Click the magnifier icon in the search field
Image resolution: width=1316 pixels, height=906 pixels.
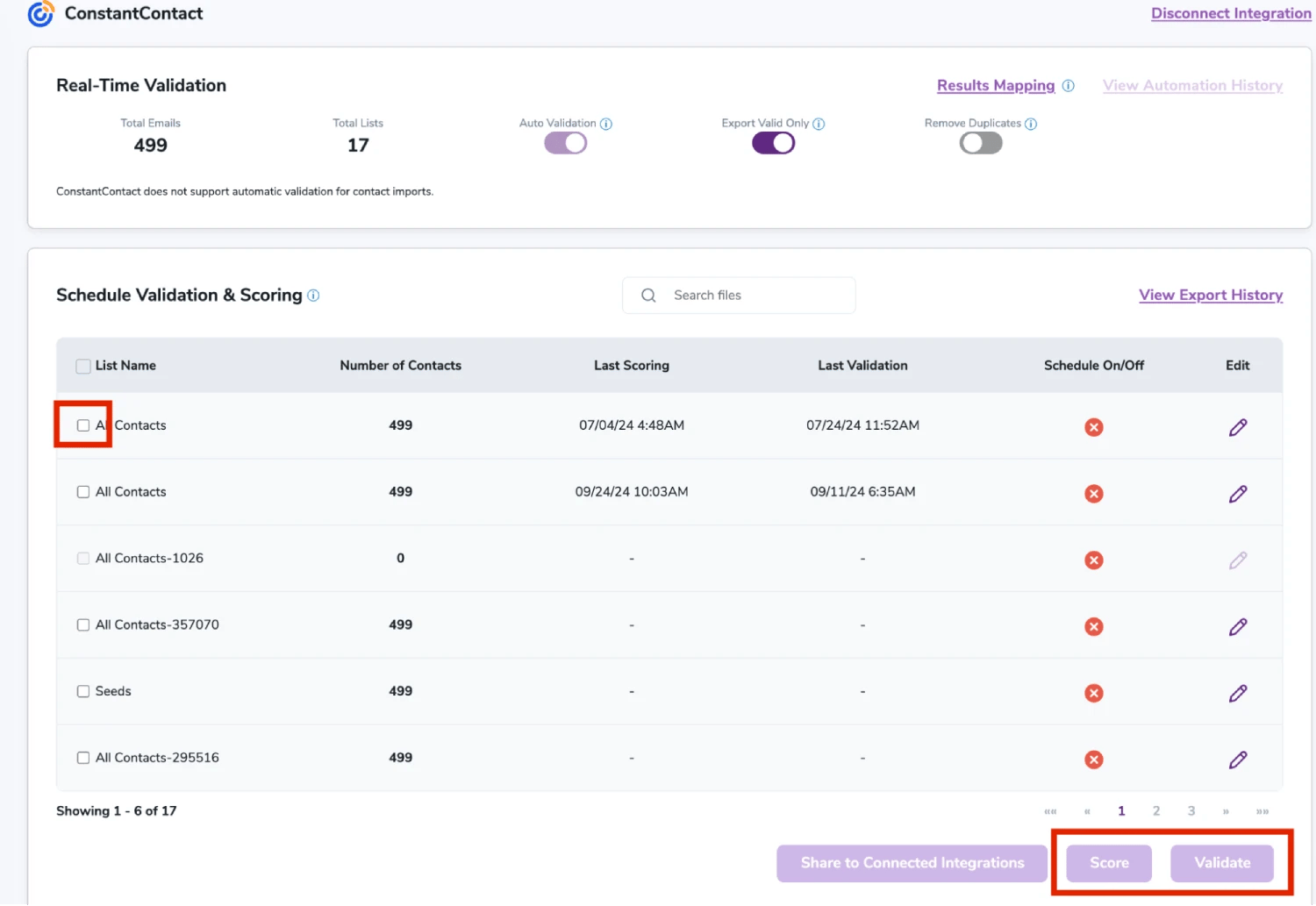(648, 295)
